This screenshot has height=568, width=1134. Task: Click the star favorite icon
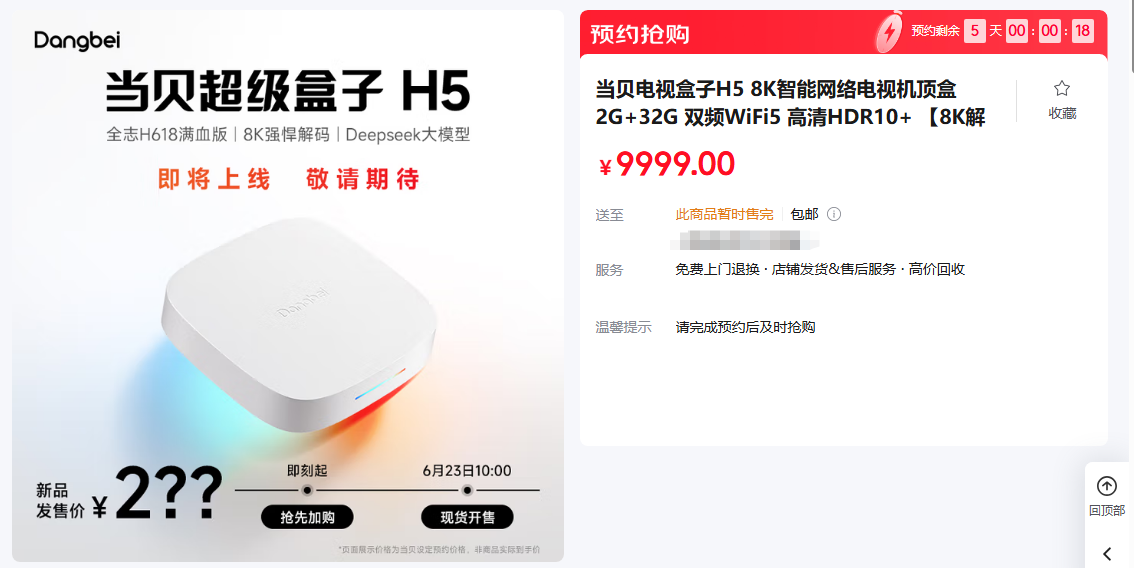1062,89
